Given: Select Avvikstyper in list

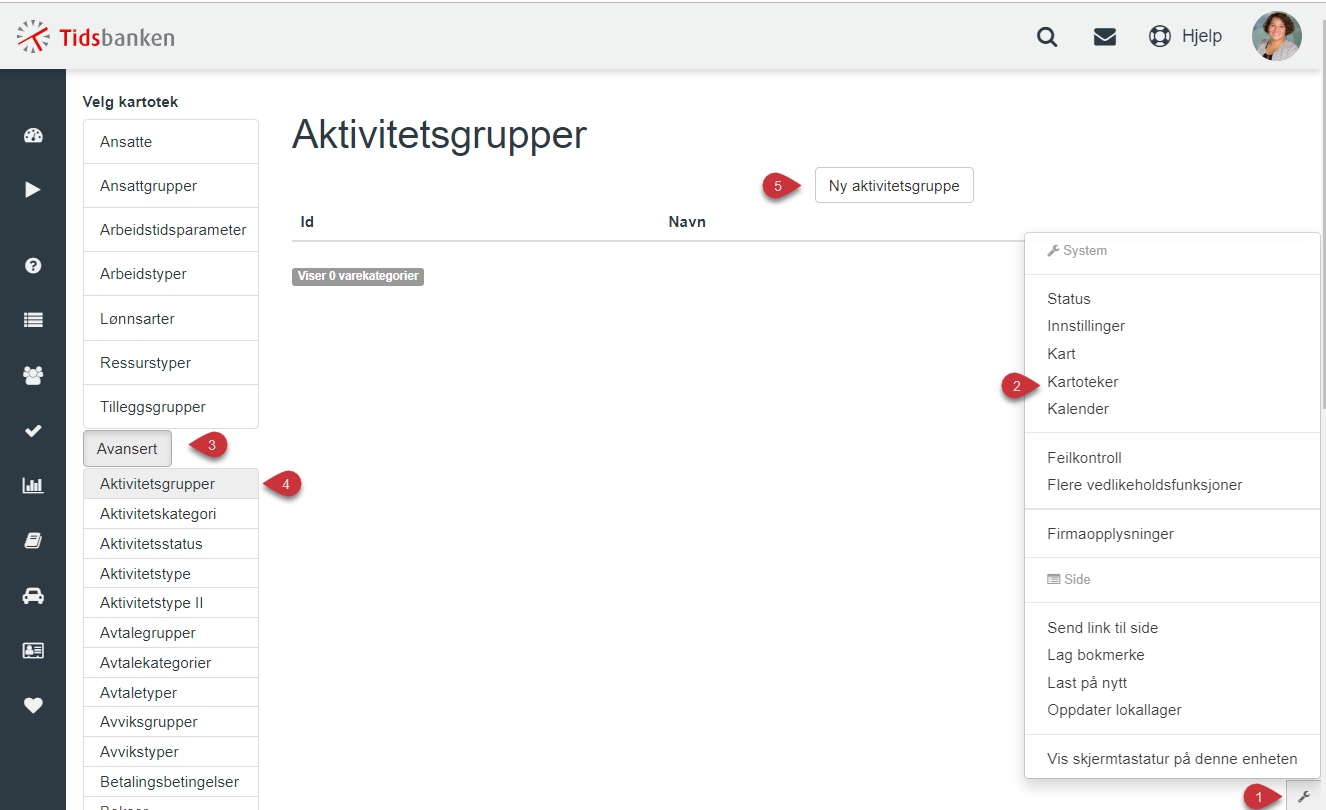Looking at the screenshot, I should pos(171,752).
